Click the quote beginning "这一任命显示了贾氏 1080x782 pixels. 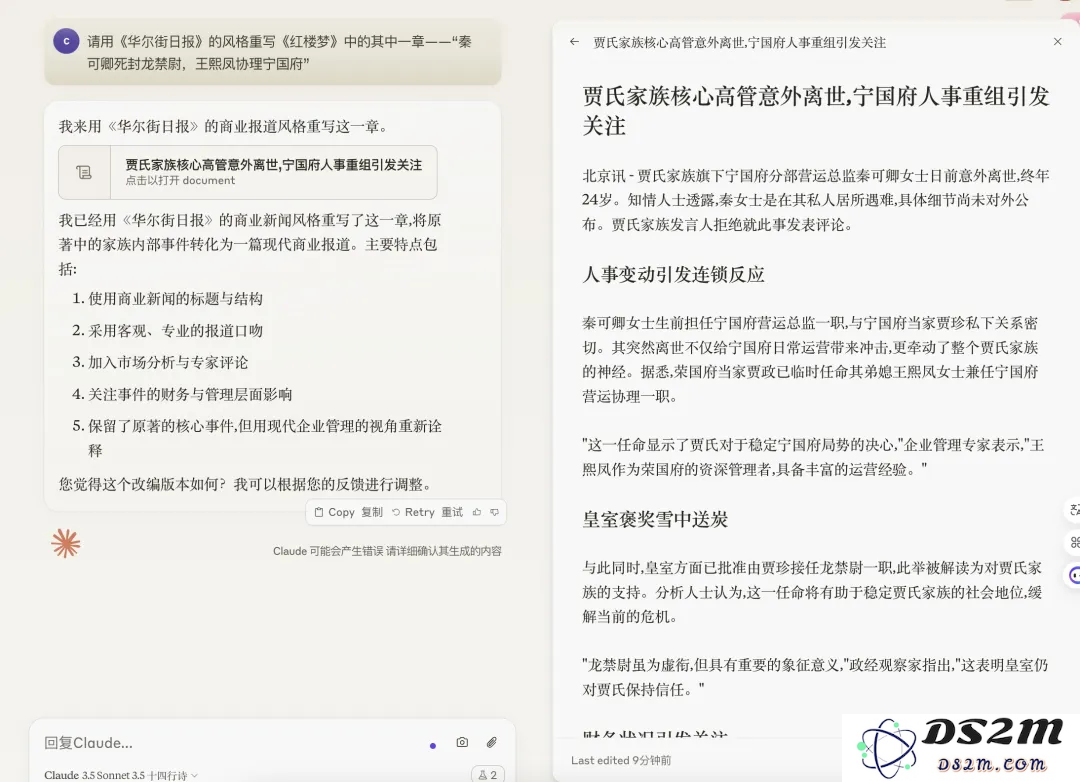click(813, 457)
